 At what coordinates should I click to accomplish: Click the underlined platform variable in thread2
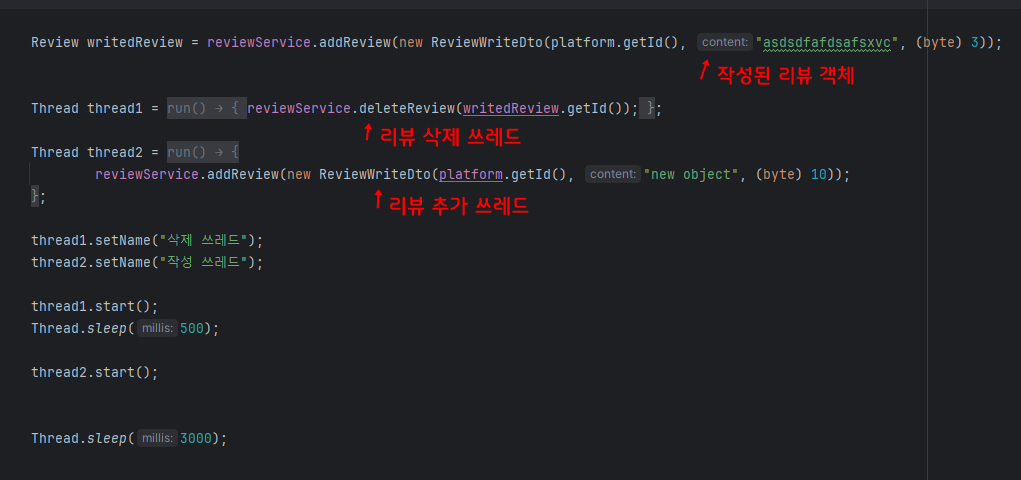click(471, 175)
